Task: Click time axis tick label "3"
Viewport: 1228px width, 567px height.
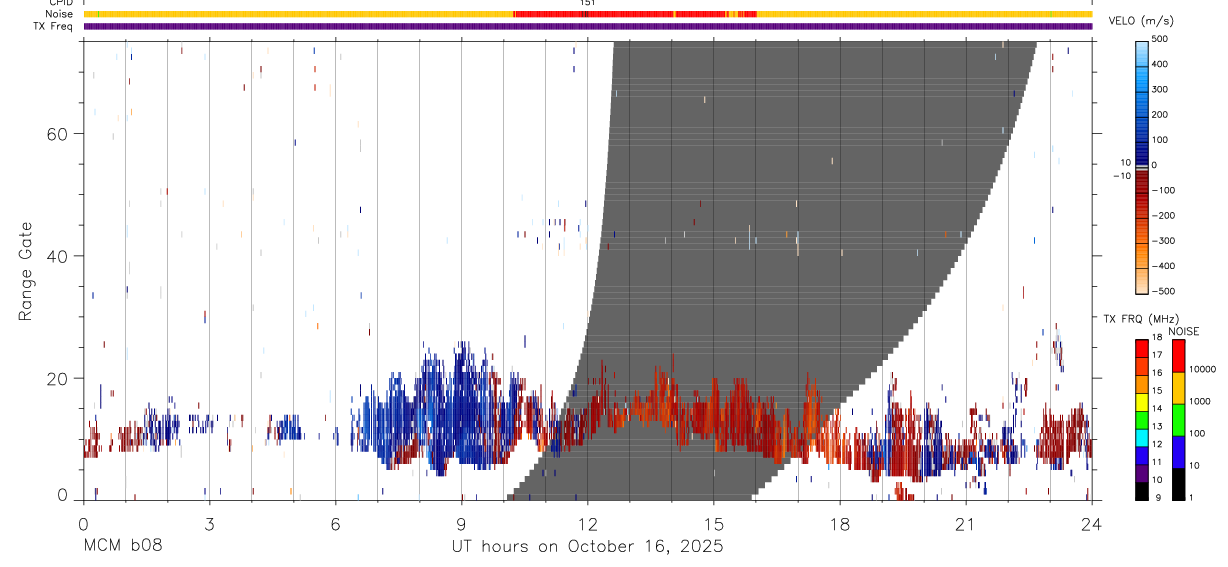Action: 209,524
